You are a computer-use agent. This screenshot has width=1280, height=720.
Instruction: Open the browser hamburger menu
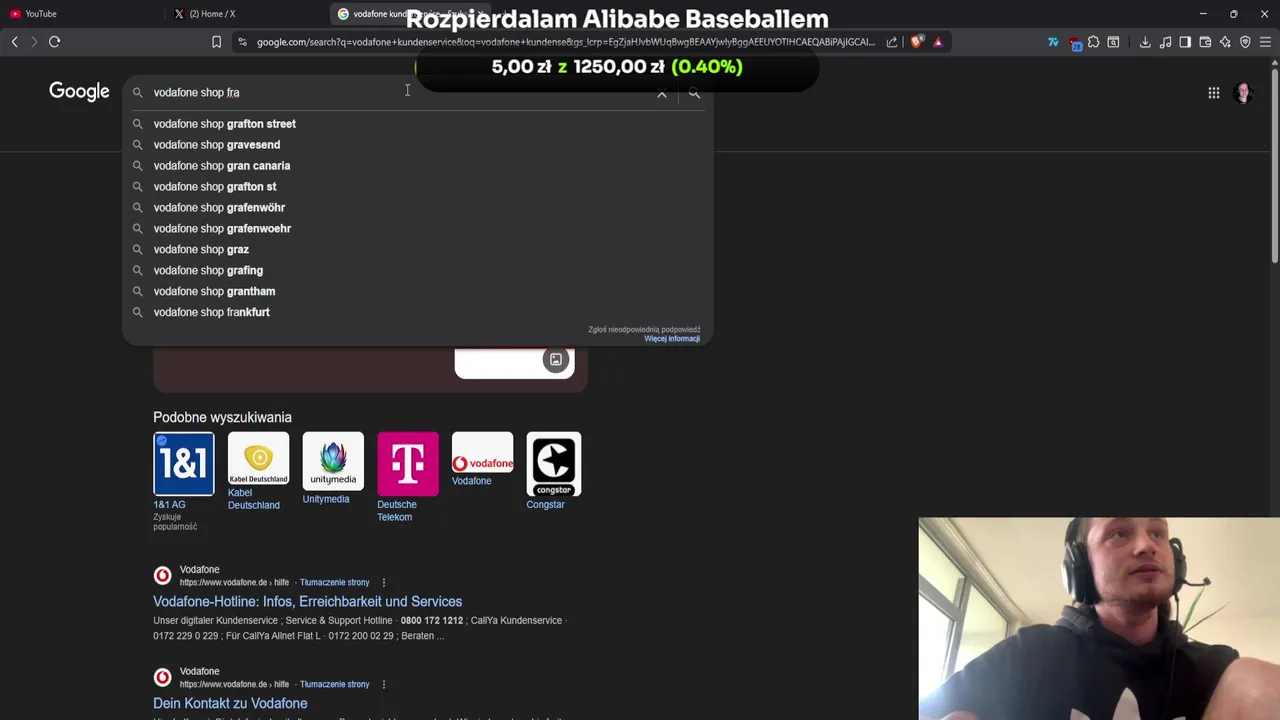(x=1265, y=42)
